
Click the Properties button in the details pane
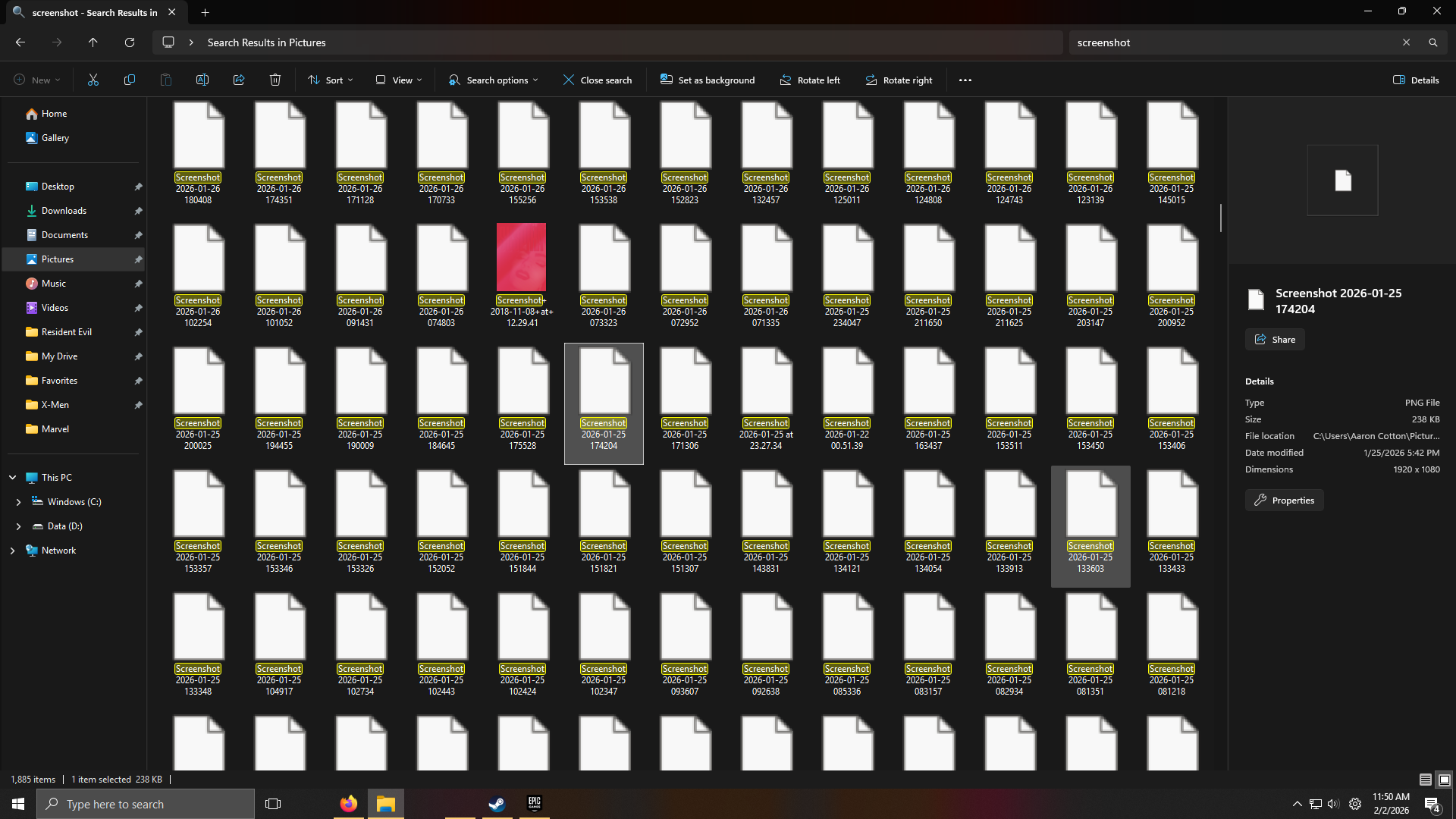click(1283, 500)
